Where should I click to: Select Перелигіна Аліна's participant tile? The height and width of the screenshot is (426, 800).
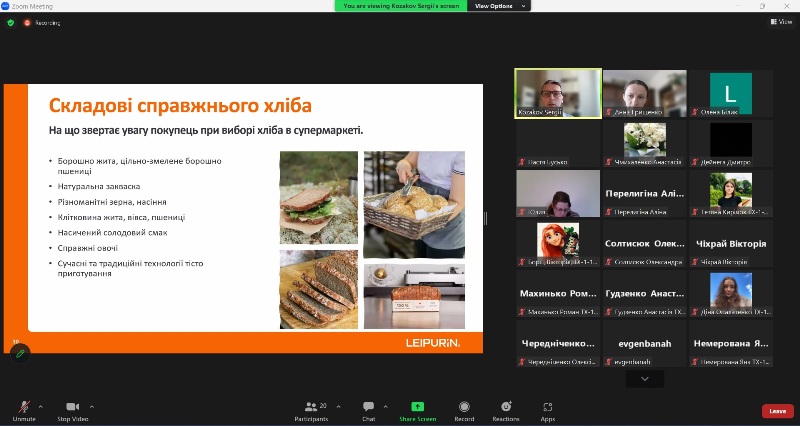pyautogui.click(x=645, y=193)
